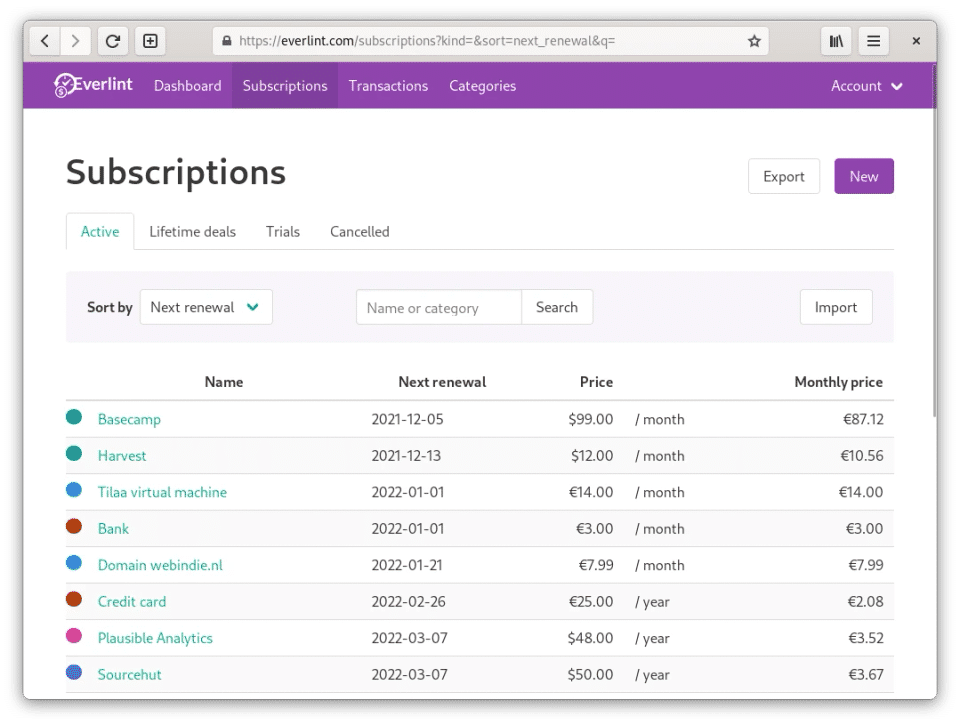Open the Credit card subscription link
Screen dimensions: 960x725
[x=132, y=601]
